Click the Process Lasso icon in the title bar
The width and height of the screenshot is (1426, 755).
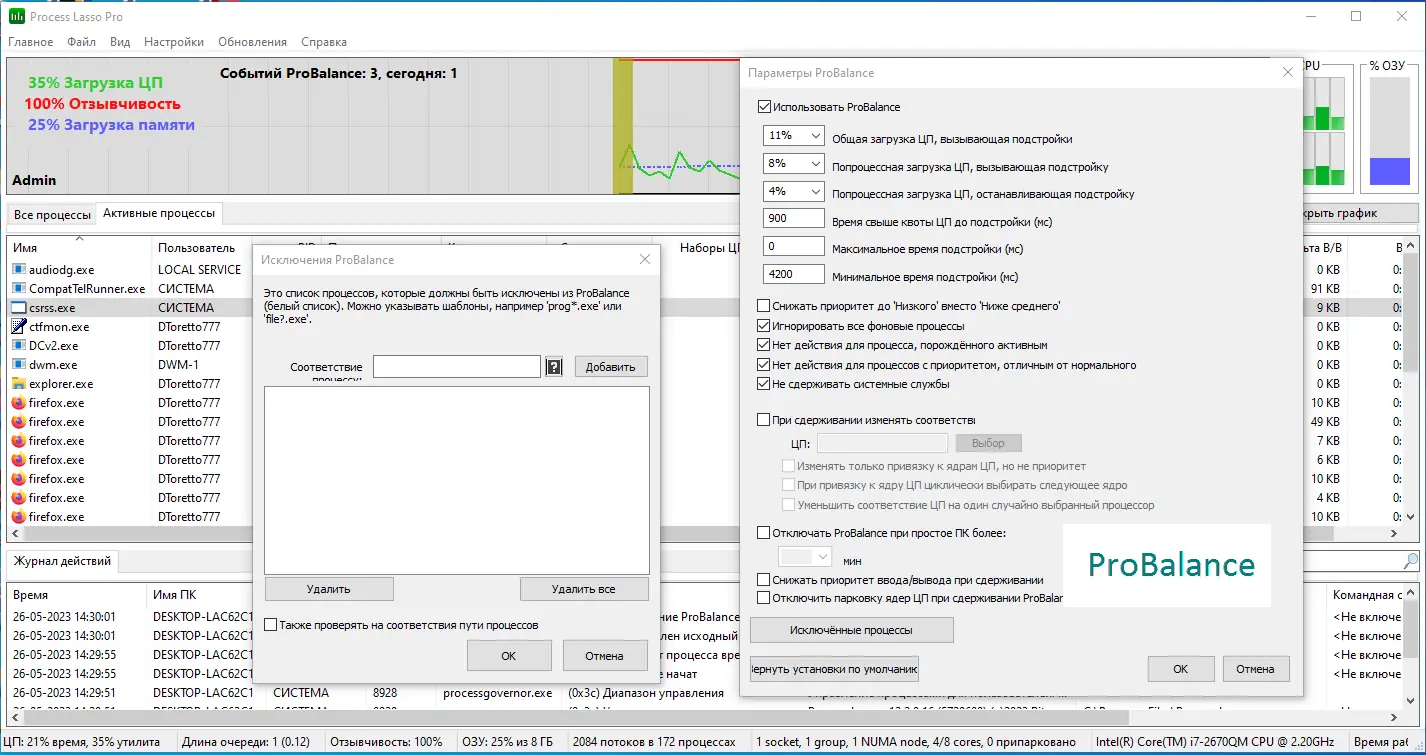[17, 17]
